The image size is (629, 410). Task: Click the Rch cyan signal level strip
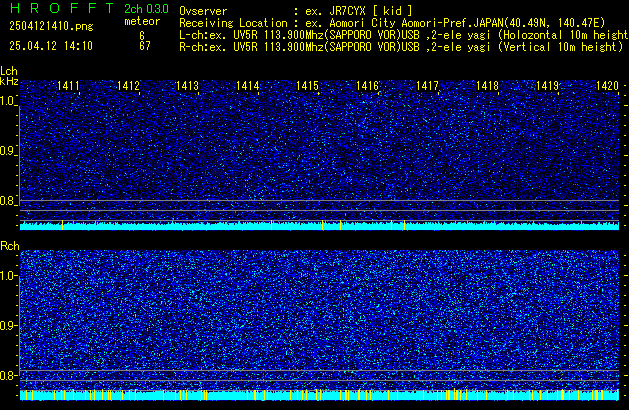(x=319, y=395)
